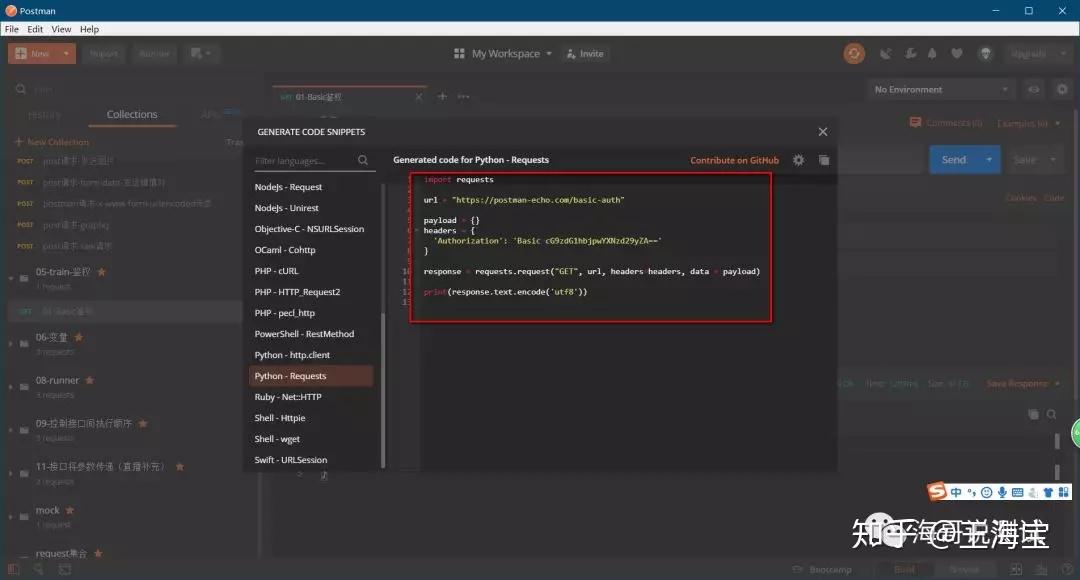Copy generated code to clipboard
The height and width of the screenshot is (580, 1080).
[824, 160]
